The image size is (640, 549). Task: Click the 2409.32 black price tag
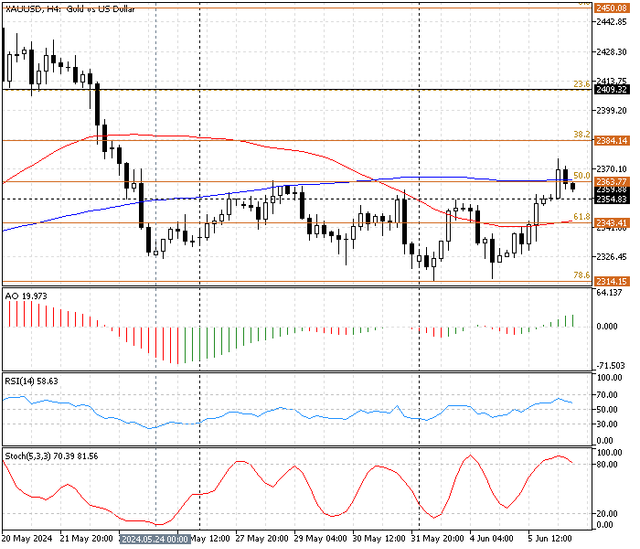(611, 89)
